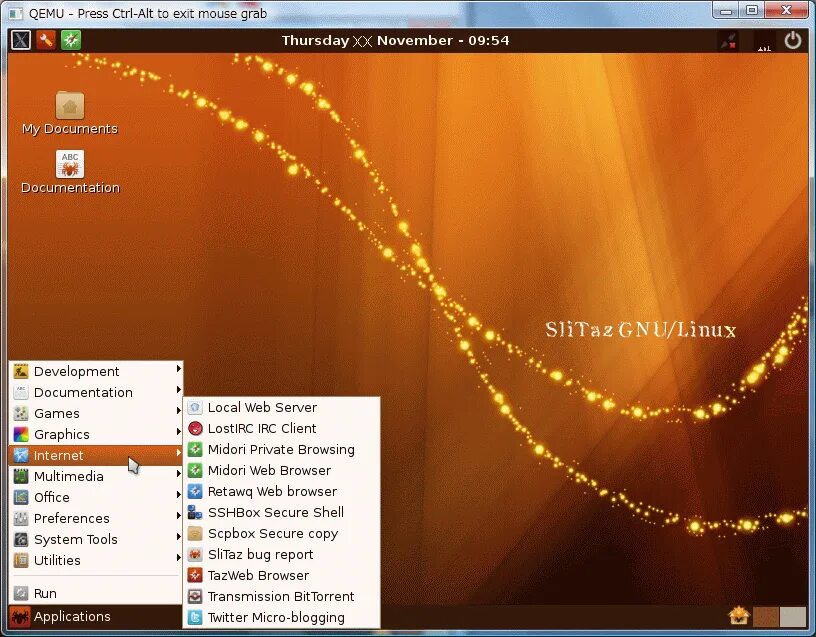Click the SliTaz bug report icon
Image resolution: width=816 pixels, height=637 pixels.
tap(195, 554)
